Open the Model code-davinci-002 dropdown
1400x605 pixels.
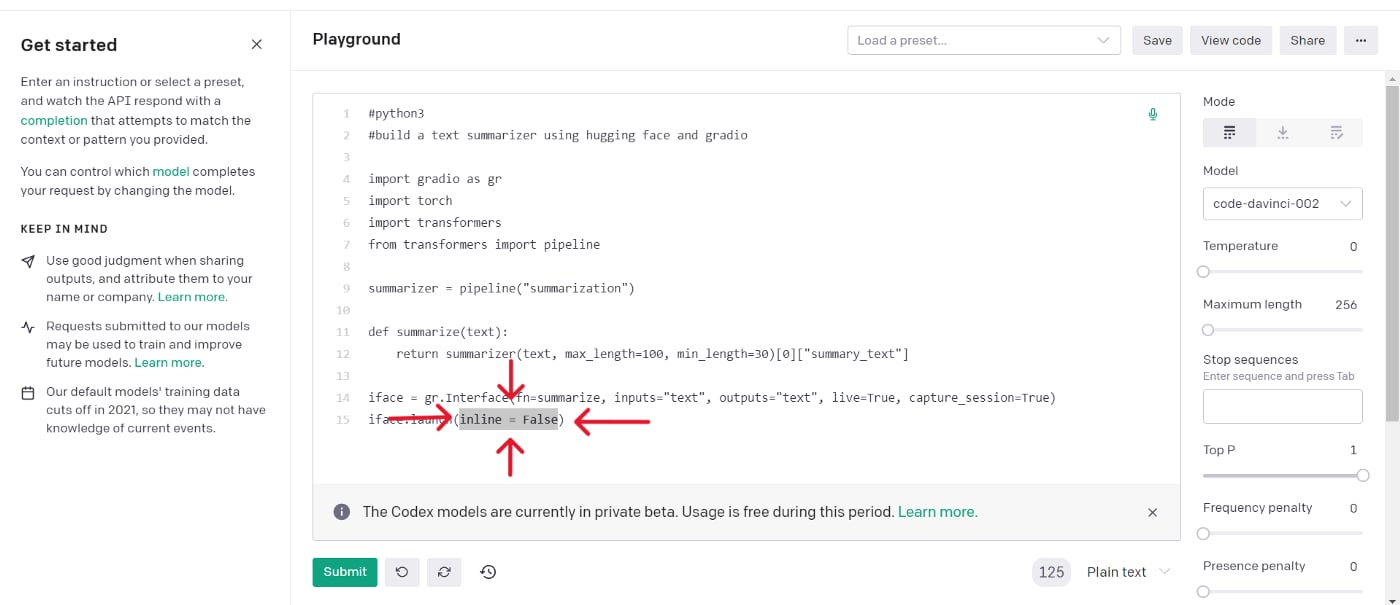[x=1282, y=203]
